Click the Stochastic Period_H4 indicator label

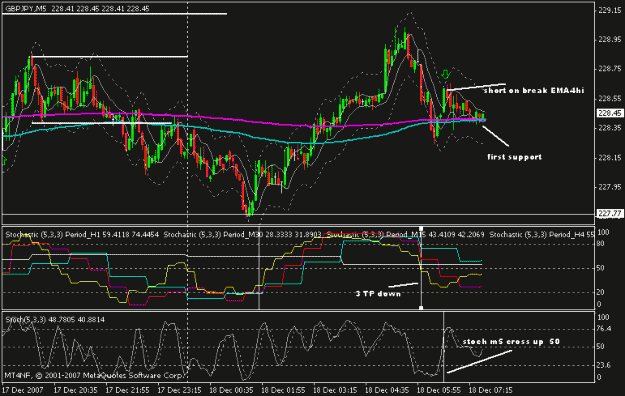(x=542, y=235)
